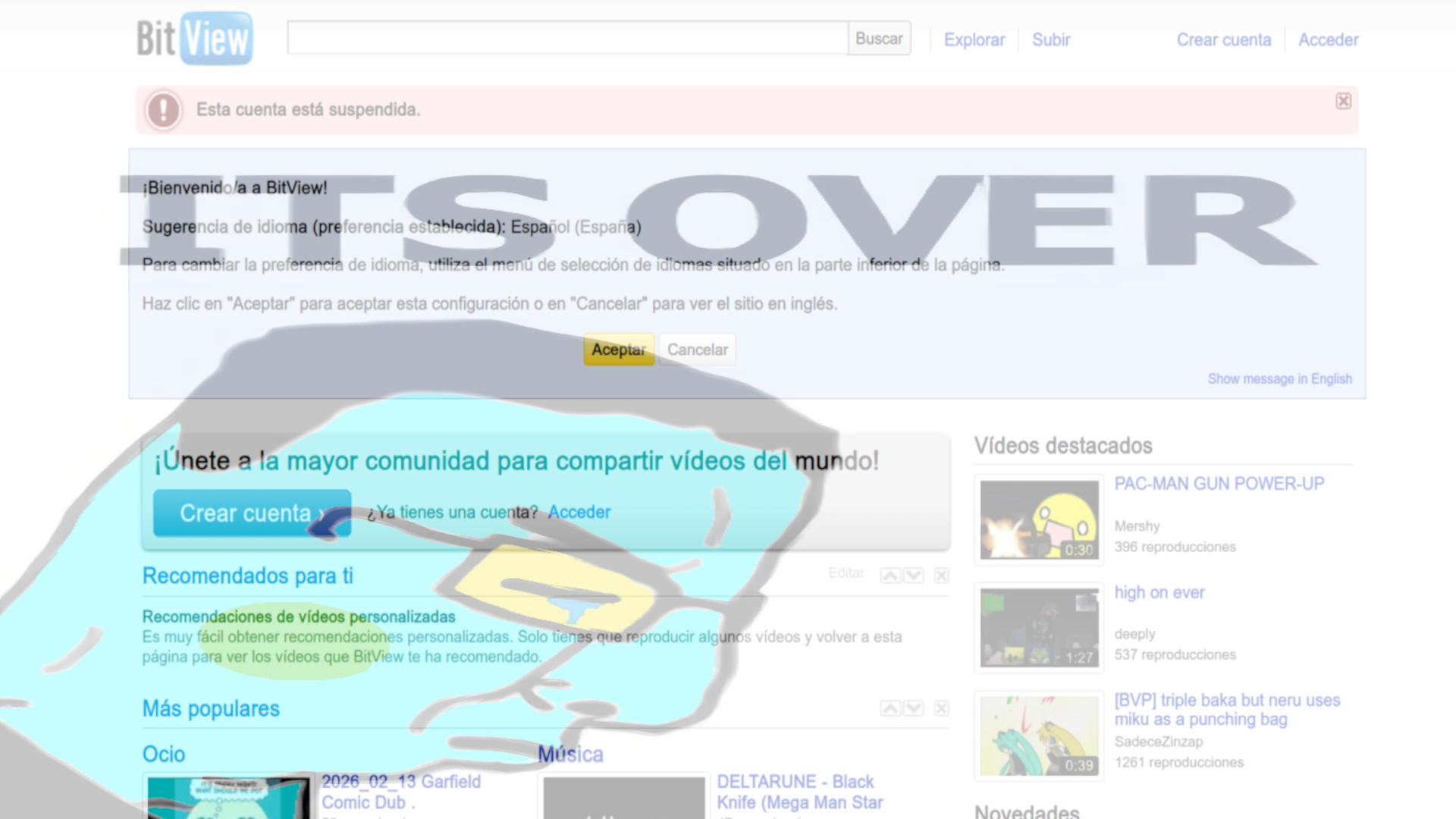Image resolution: width=1456 pixels, height=819 pixels.
Task: Move Recomendados para ti section down
Action: point(914,576)
